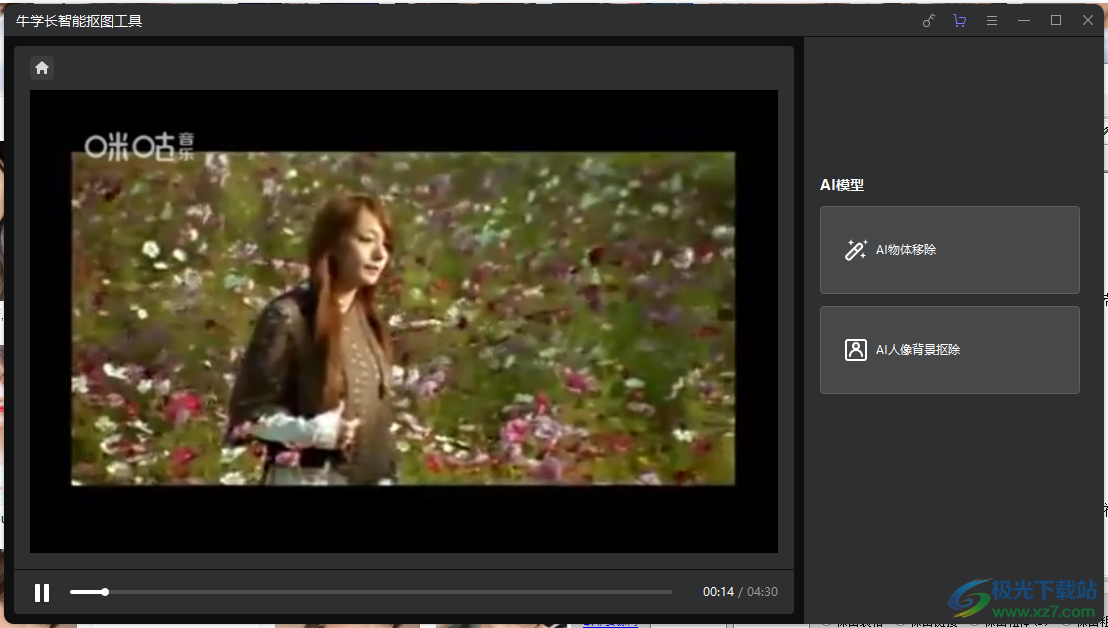Click the 00:14 current time display
Viewport: 1108px width, 628px height.
coord(718,592)
